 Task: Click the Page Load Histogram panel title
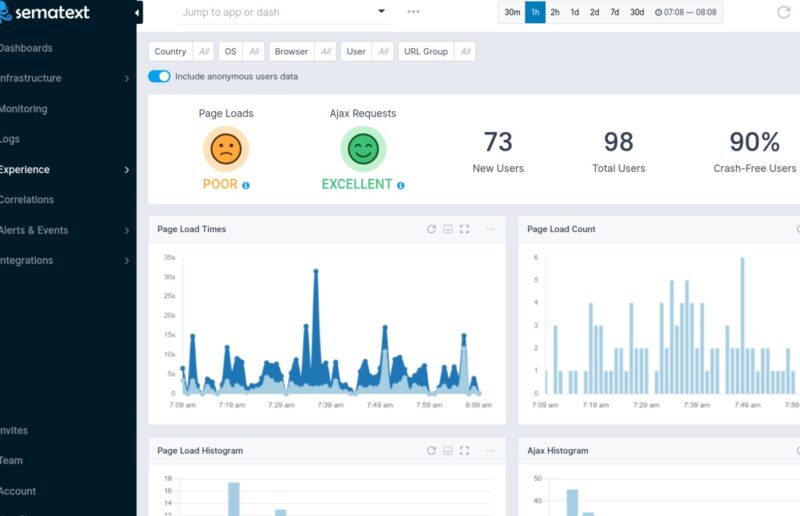click(200, 451)
